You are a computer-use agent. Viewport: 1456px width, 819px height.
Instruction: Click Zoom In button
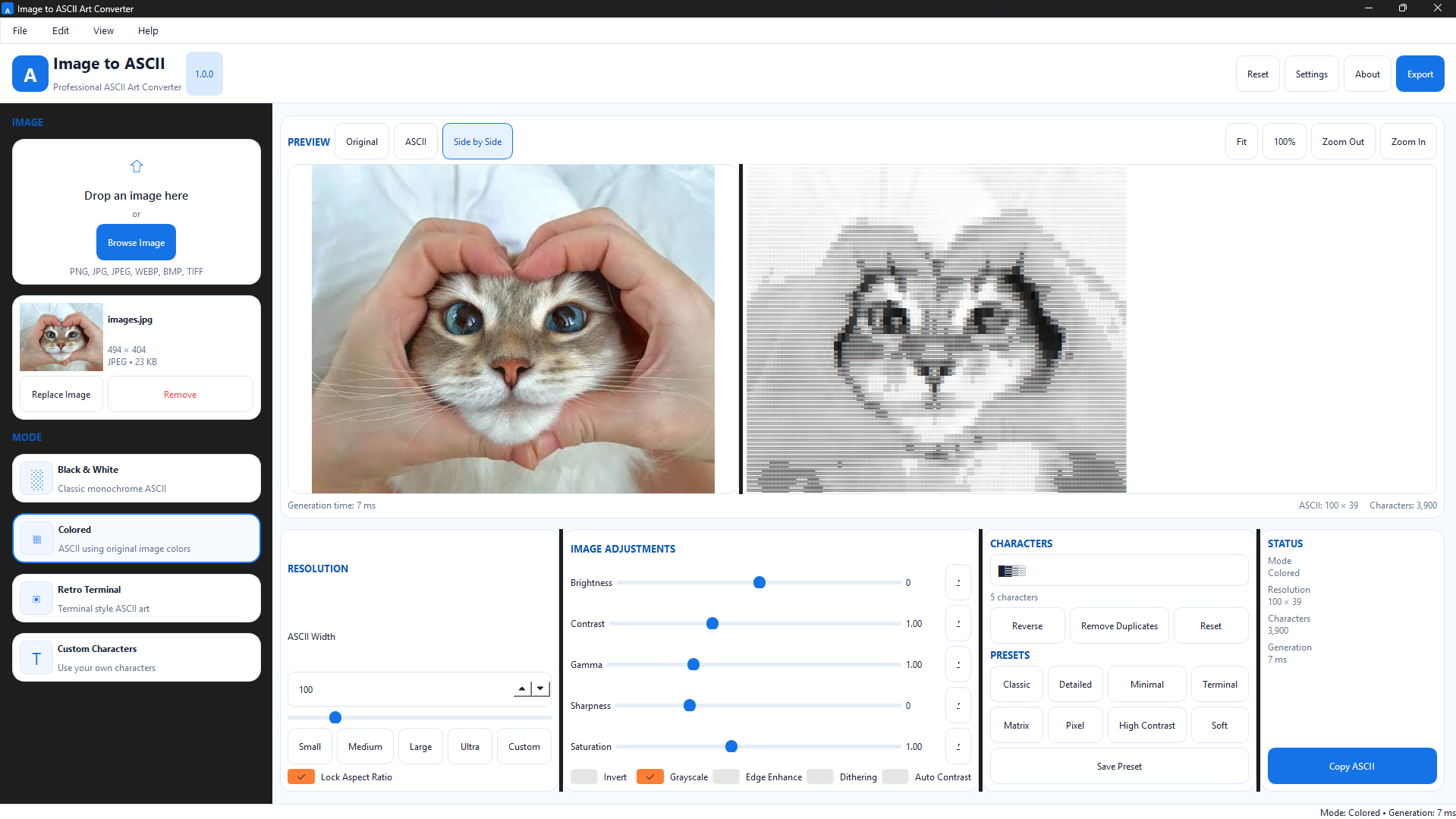(x=1408, y=141)
